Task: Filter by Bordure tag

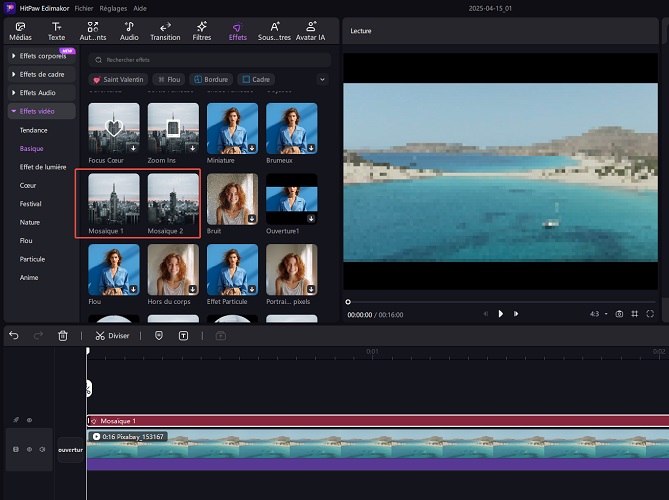Action: (211, 79)
